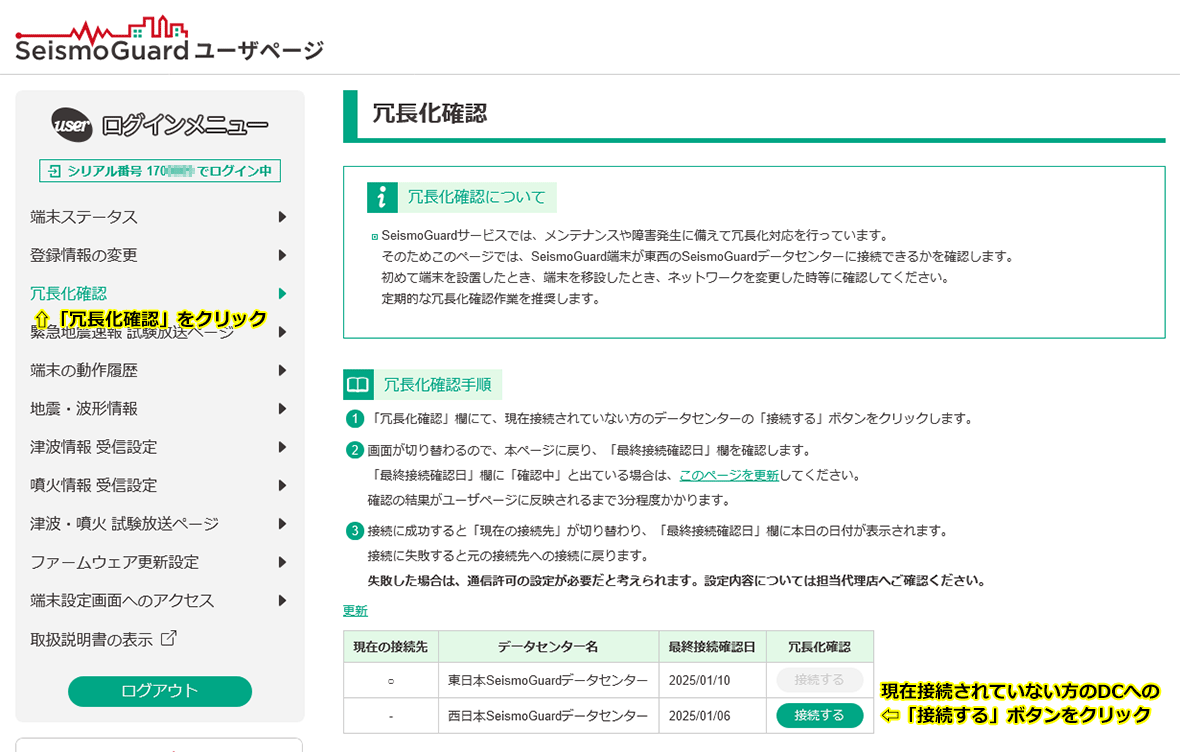Image resolution: width=1180 pixels, height=752 pixels.
Task: Click the book icon beside 冗長化確認手順
Action: (357, 385)
